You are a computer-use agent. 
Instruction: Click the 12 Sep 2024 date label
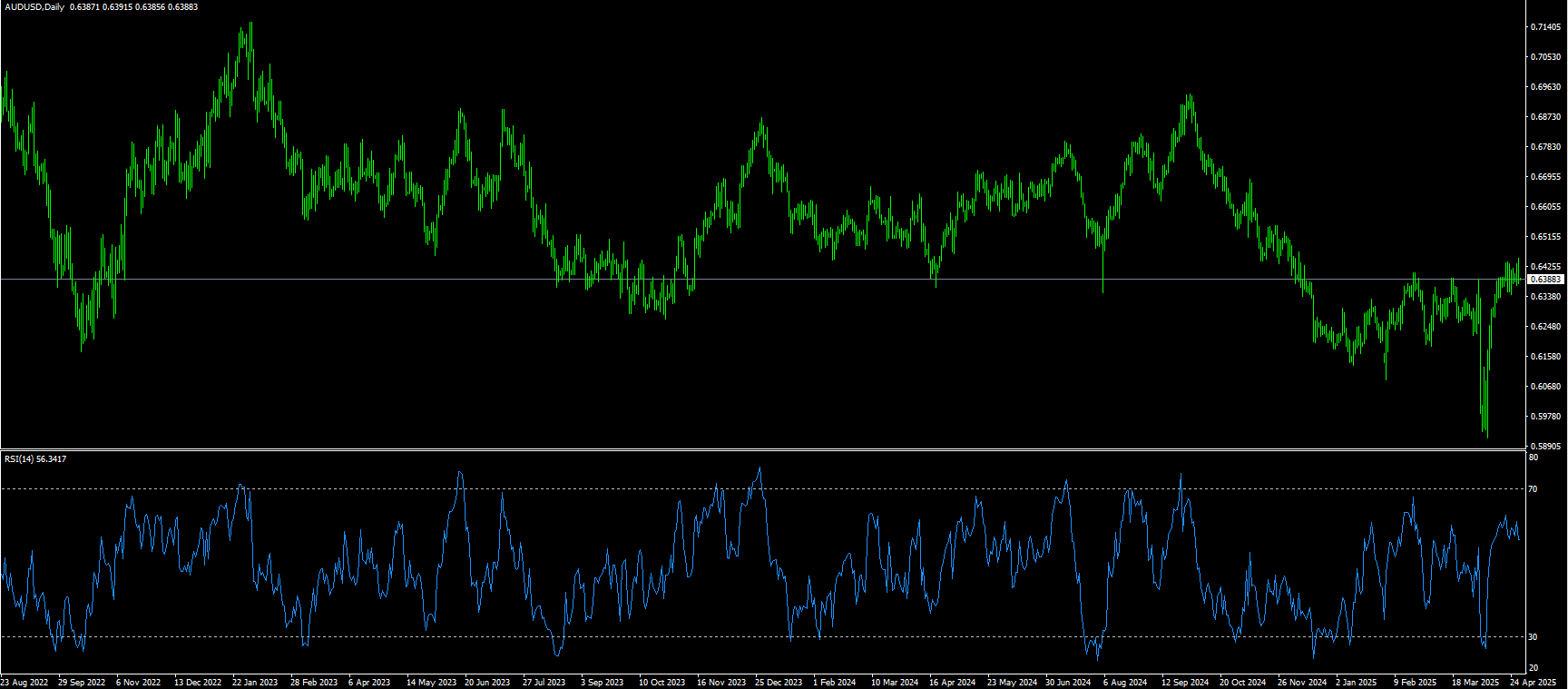point(1185,682)
